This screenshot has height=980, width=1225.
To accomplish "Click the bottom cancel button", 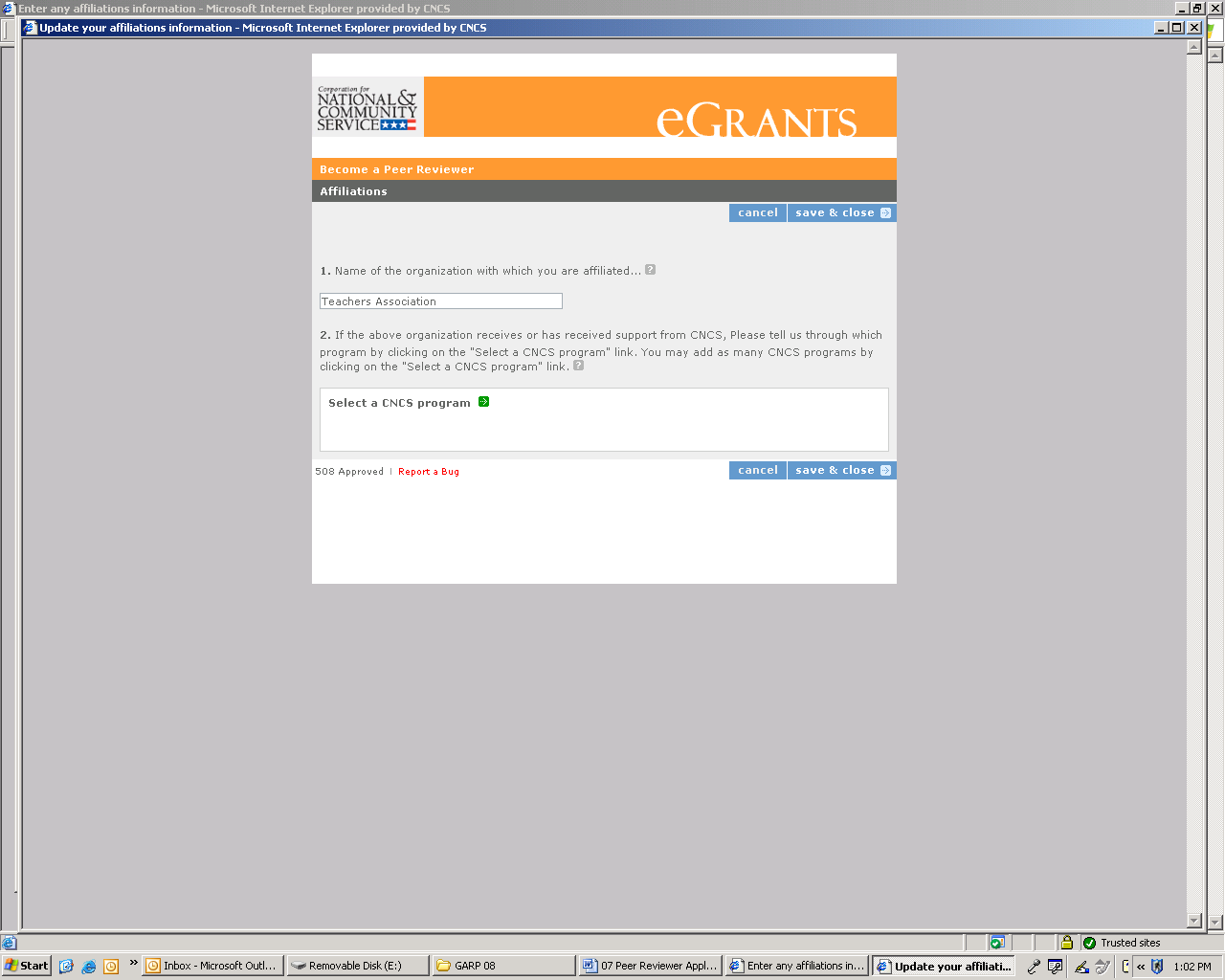I will [x=758, y=471].
